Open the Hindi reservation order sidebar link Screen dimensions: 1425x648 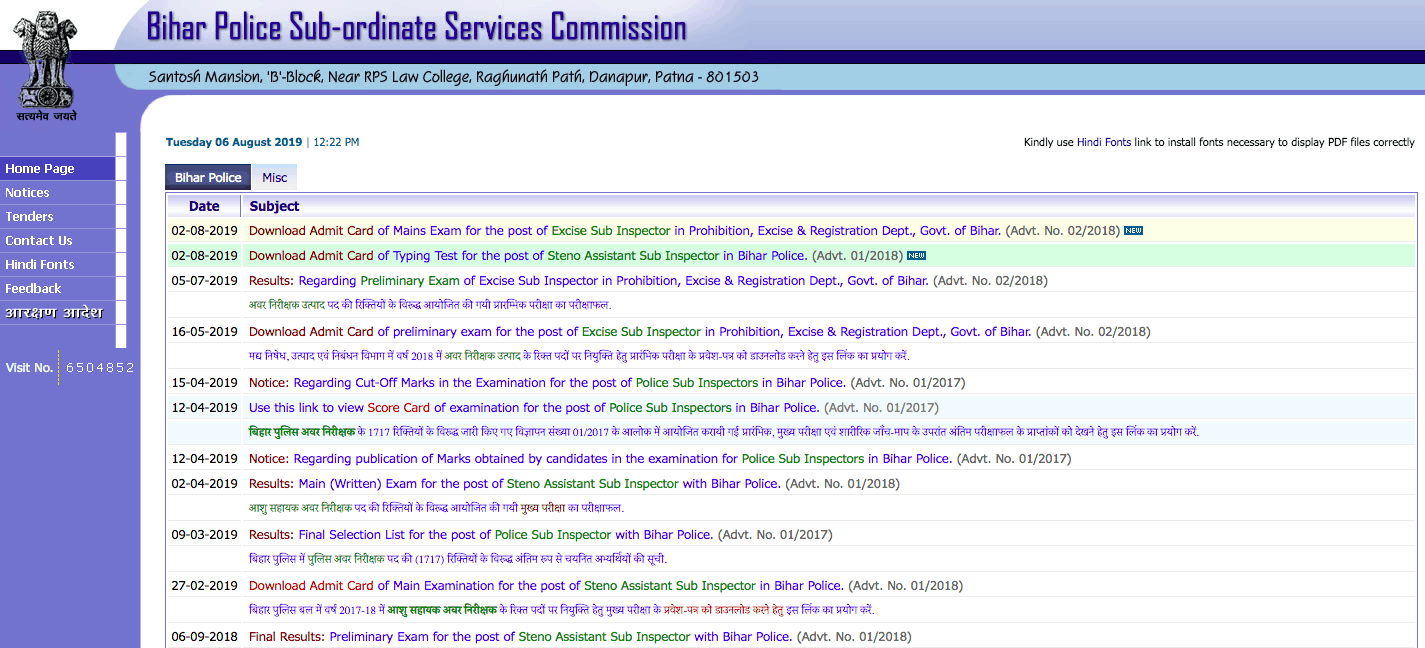(x=53, y=313)
